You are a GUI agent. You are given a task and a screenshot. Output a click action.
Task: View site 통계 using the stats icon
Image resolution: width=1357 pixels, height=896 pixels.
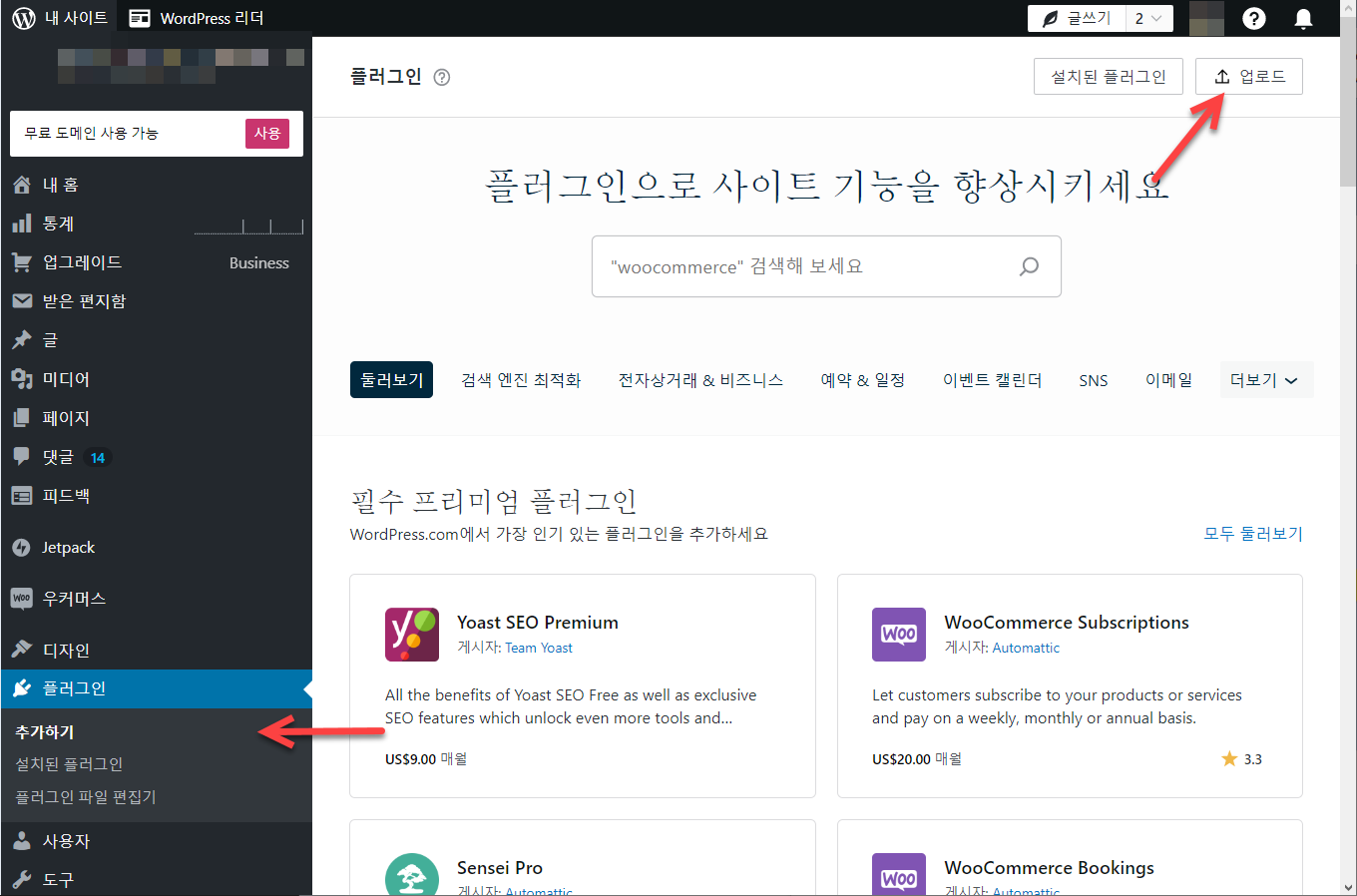click(x=22, y=224)
